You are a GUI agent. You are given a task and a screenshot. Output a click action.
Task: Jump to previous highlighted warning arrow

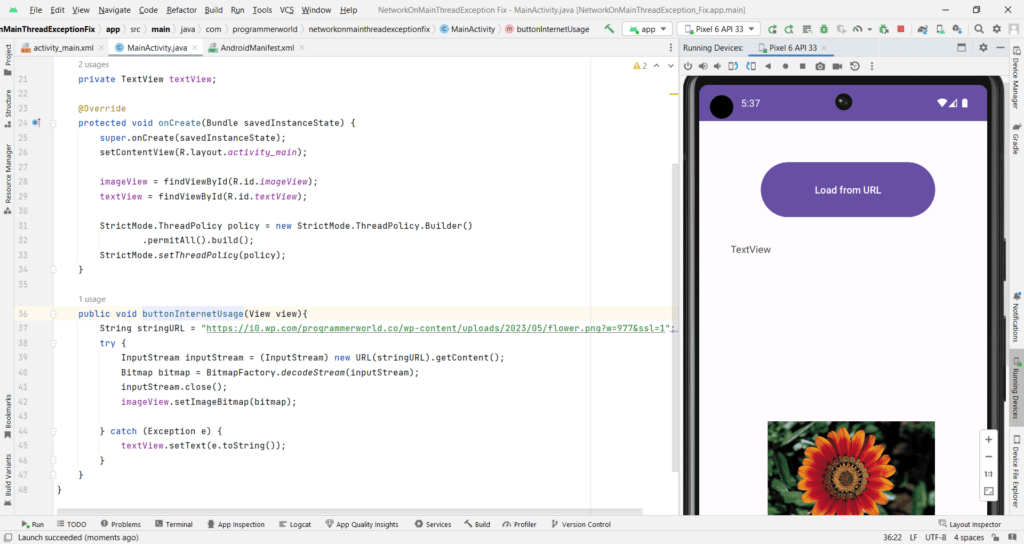coord(657,66)
